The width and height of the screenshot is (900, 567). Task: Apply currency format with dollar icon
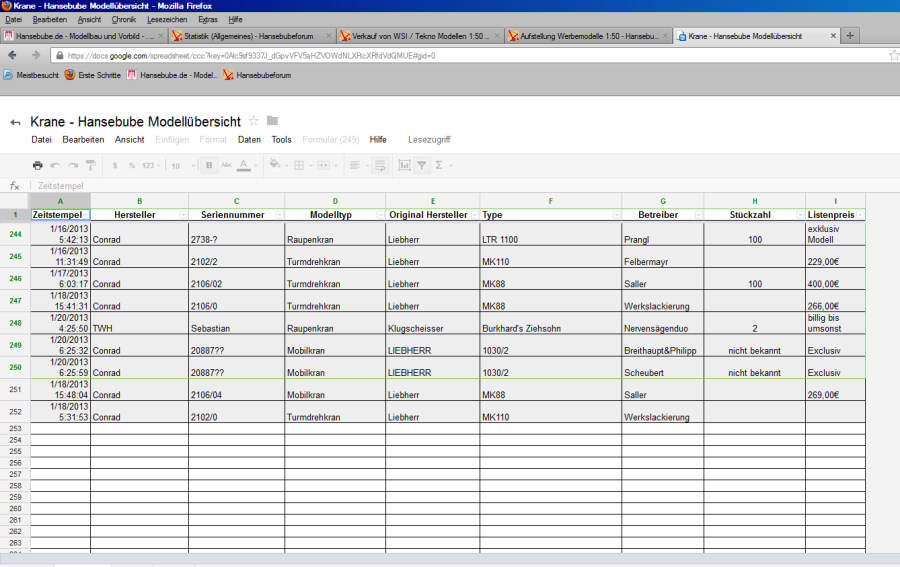click(x=115, y=165)
